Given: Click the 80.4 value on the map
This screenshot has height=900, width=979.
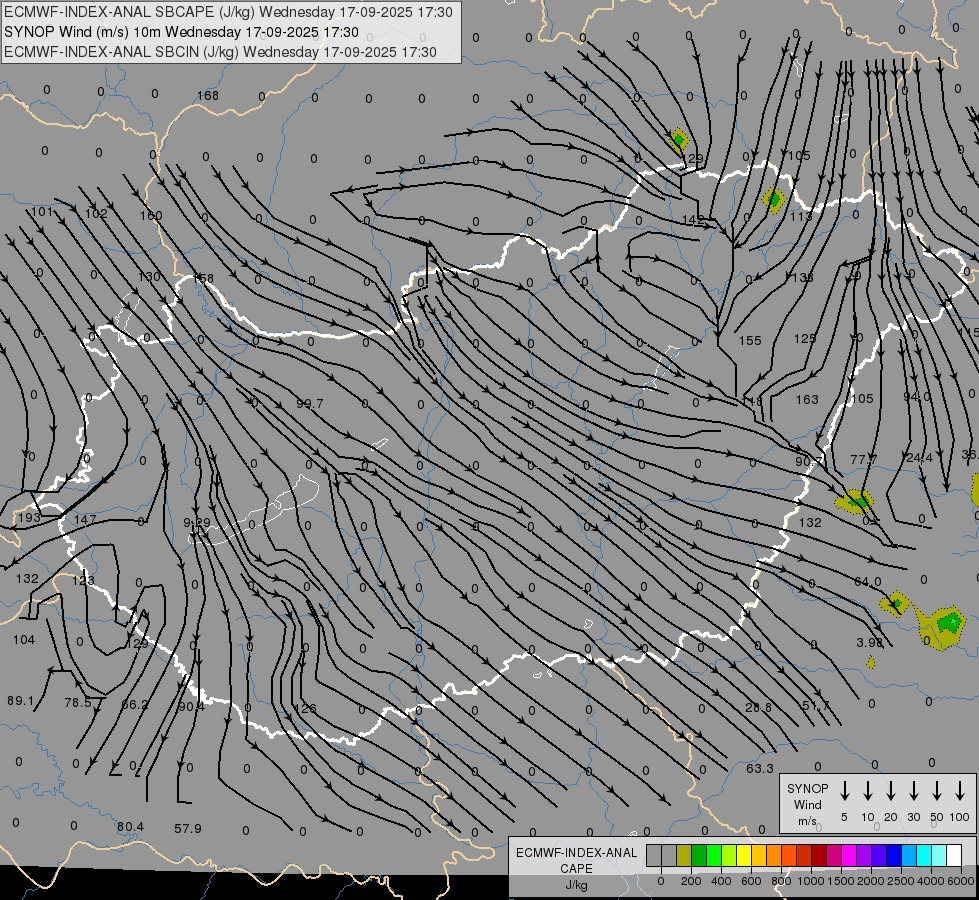Looking at the screenshot, I should pos(130,827).
